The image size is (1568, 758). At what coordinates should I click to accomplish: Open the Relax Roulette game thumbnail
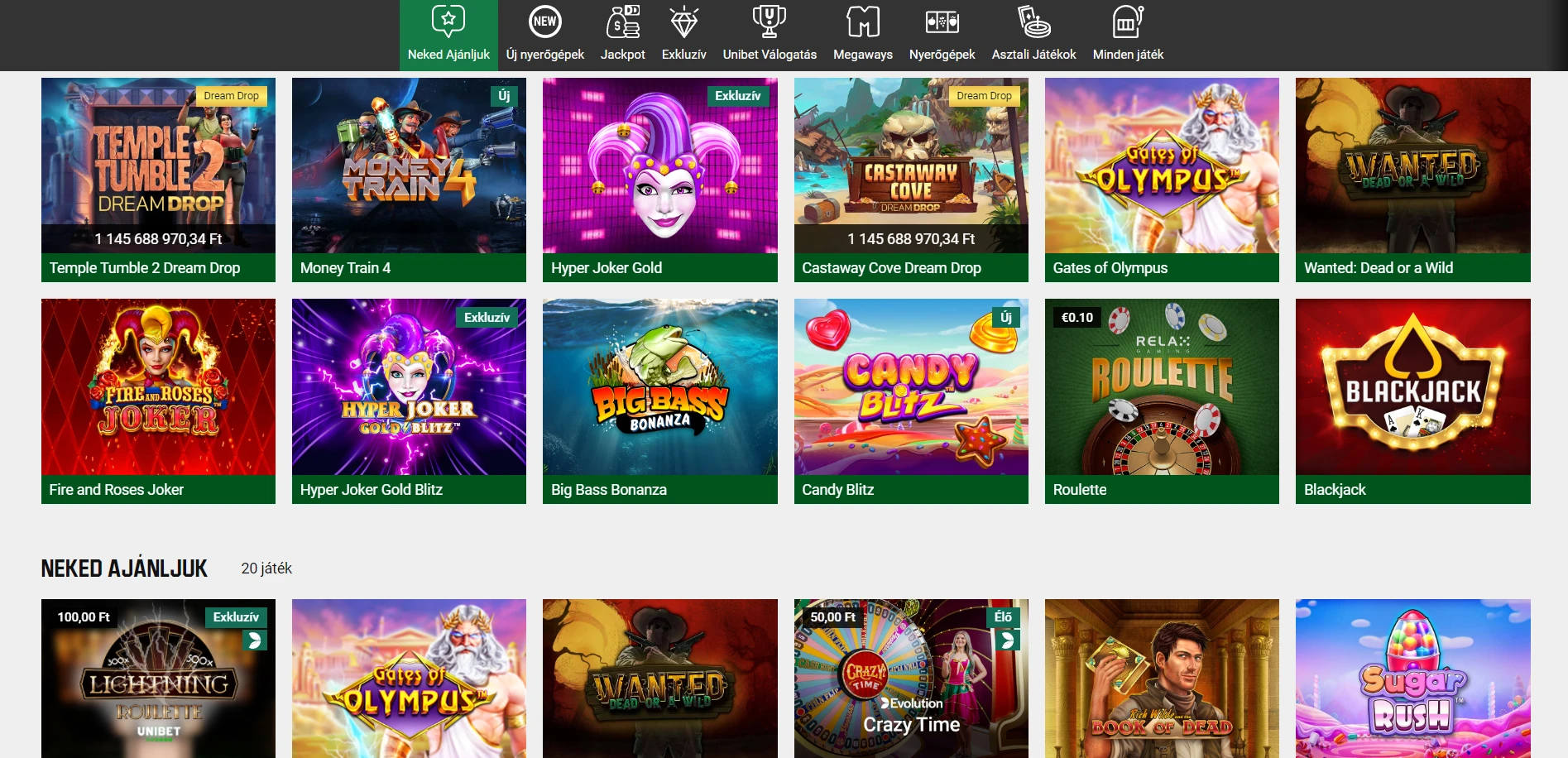[x=1162, y=386]
